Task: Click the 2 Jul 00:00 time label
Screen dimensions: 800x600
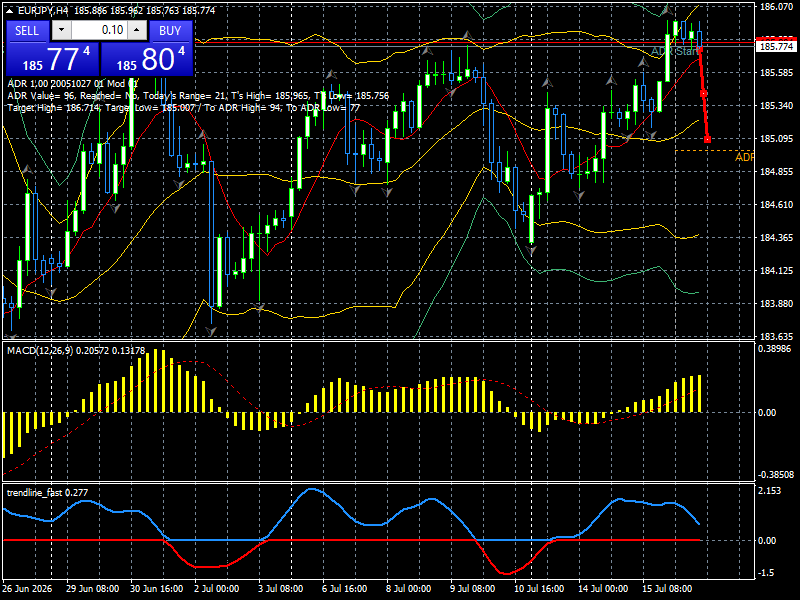Action: point(217,588)
